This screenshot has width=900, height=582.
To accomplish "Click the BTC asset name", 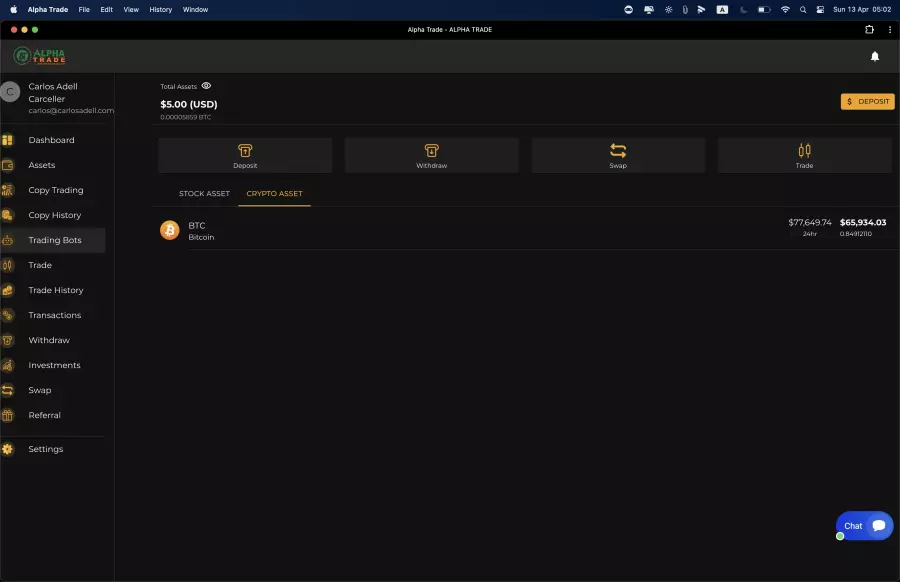I will [197, 226].
